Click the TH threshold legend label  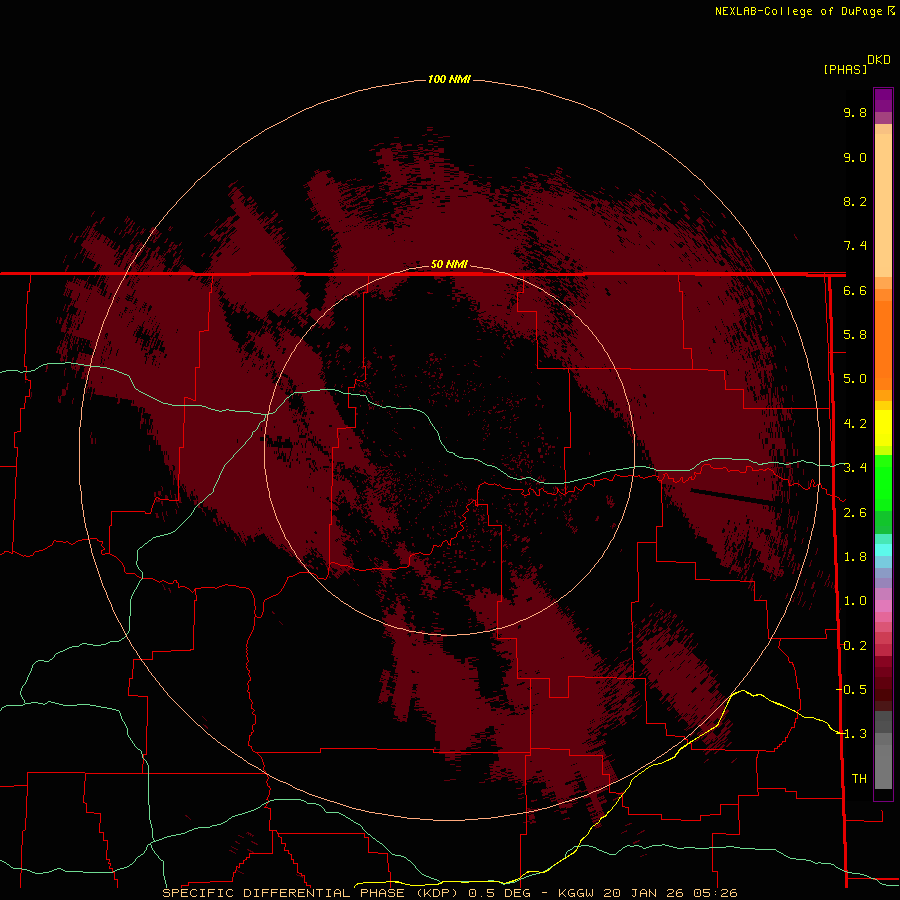859,779
